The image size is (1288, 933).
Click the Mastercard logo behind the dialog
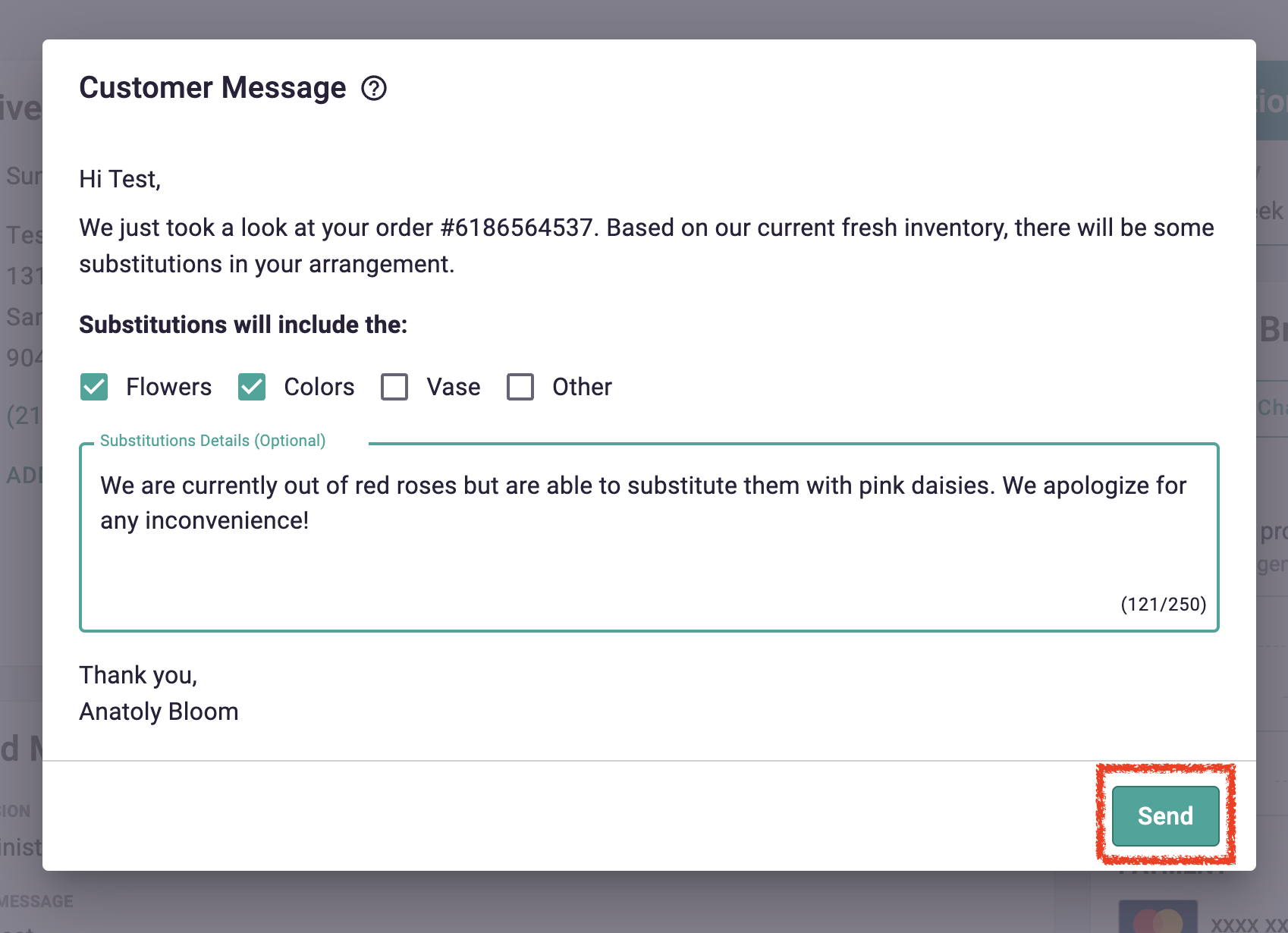tap(1158, 918)
